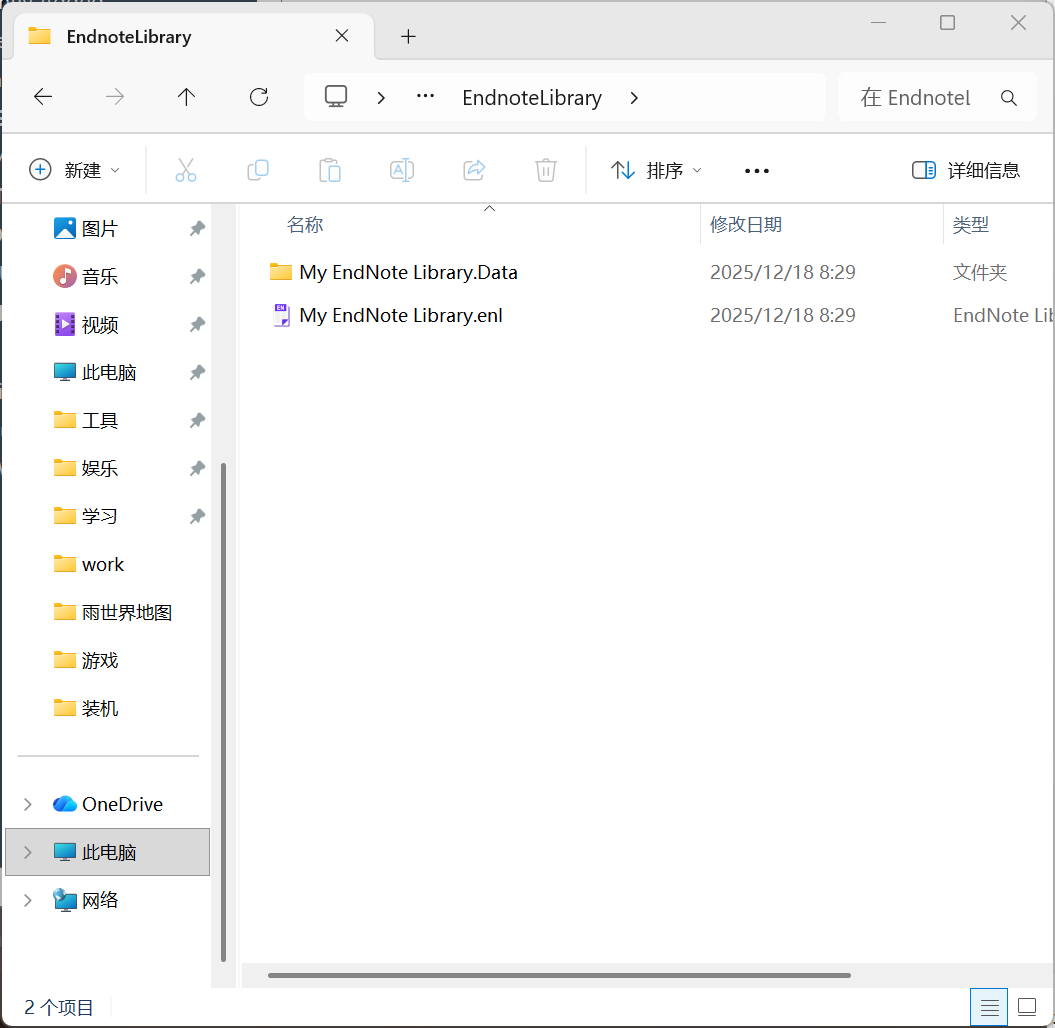Expand the 网络 tree node
This screenshot has height=1028, width=1055.
click(x=28, y=900)
